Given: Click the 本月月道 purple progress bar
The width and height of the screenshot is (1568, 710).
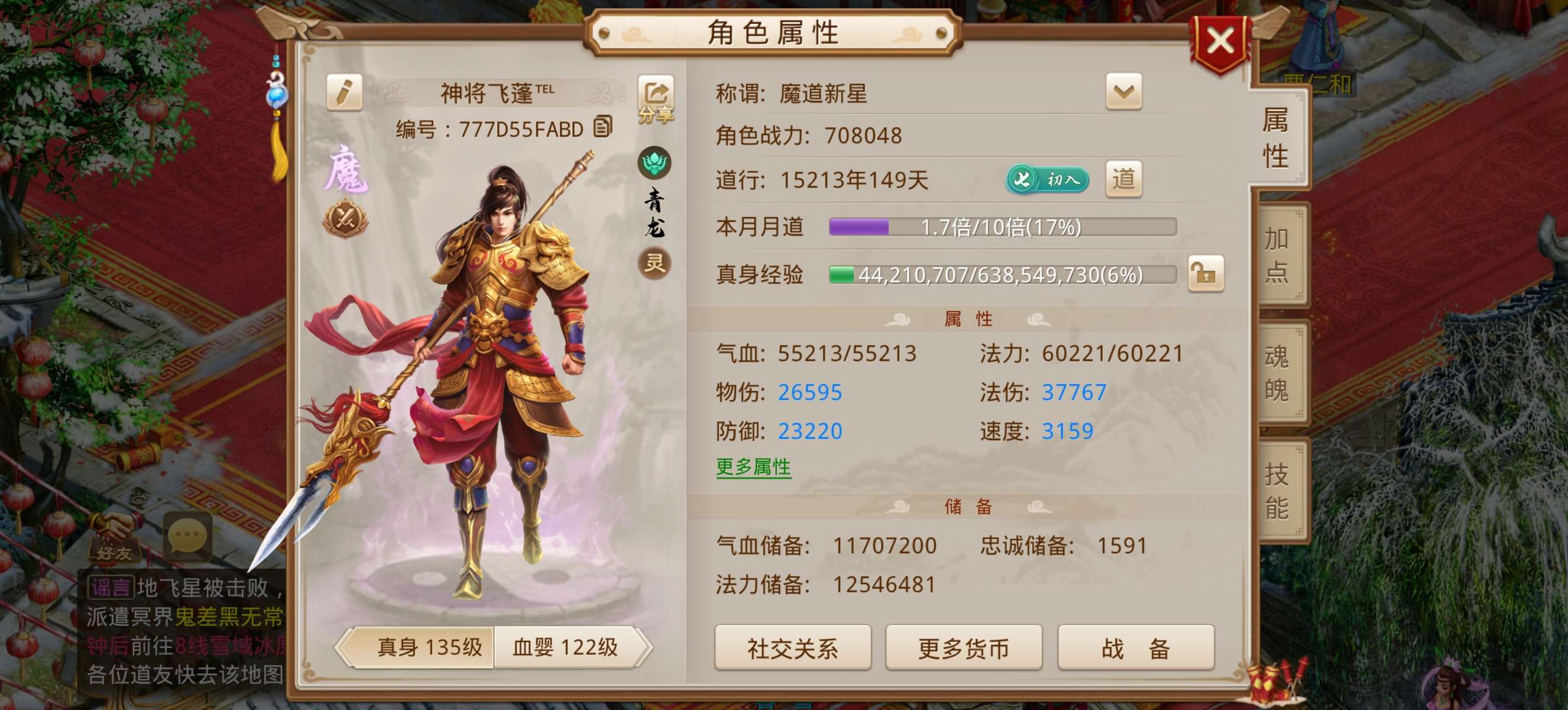Looking at the screenshot, I should pos(1003,227).
